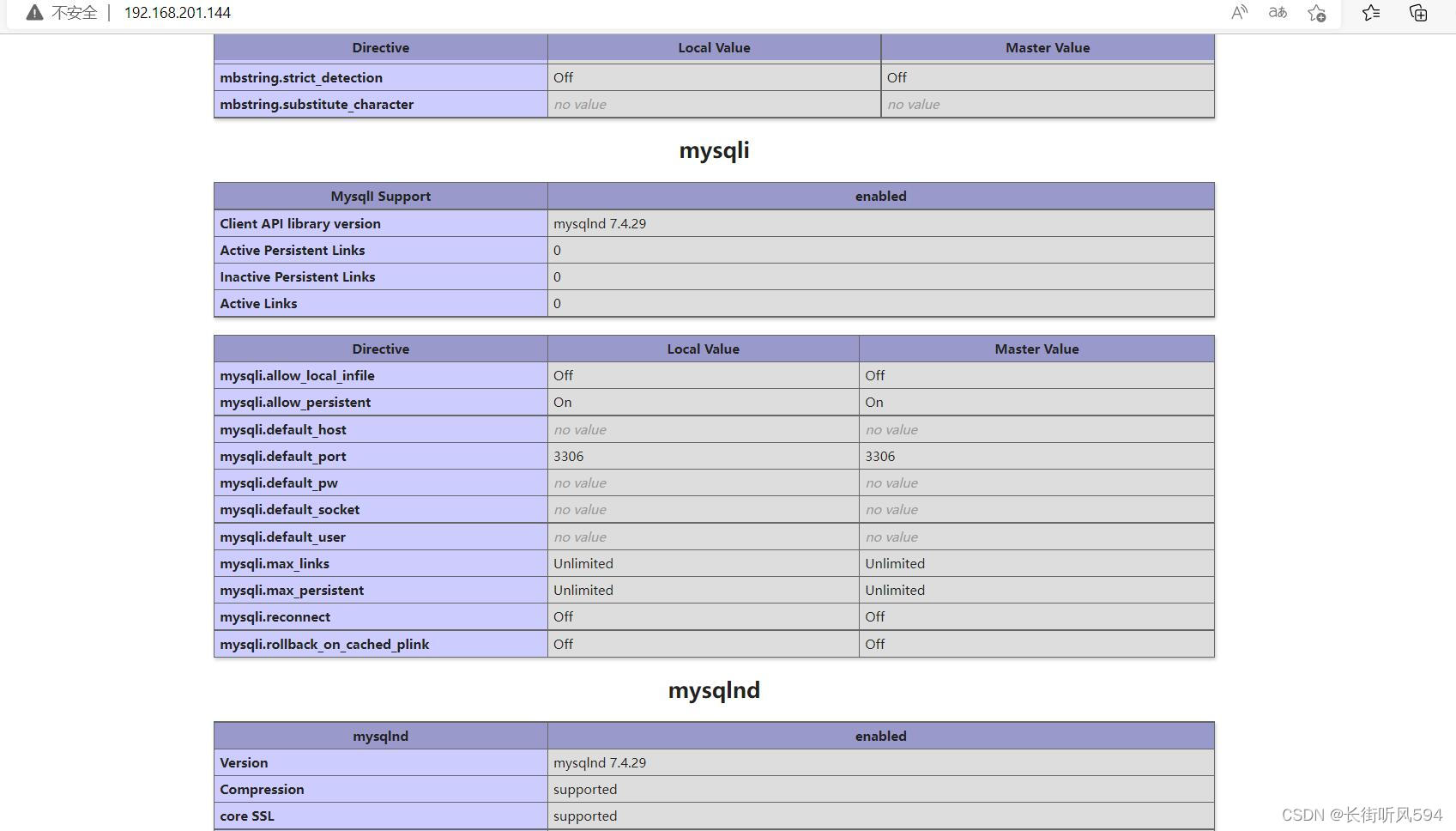1456x831 pixels.
Task: Click 'Client API library version' row label
Action: tap(300, 223)
